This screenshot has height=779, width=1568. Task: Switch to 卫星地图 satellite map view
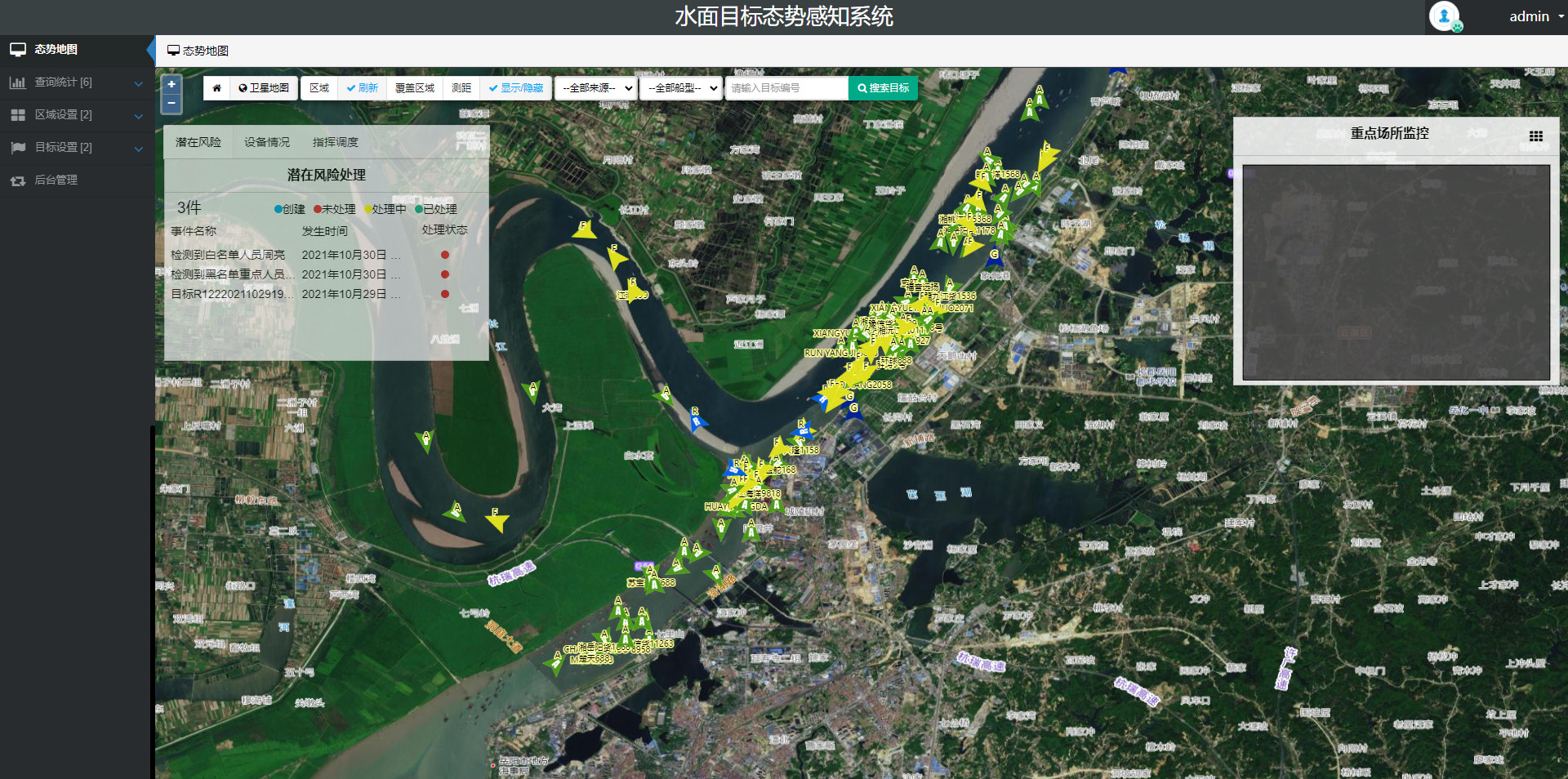(264, 88)
